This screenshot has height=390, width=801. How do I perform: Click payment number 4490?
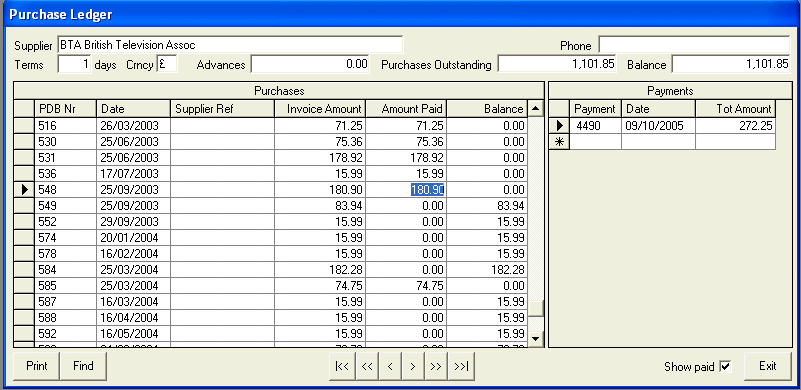[x=596, y=126]
